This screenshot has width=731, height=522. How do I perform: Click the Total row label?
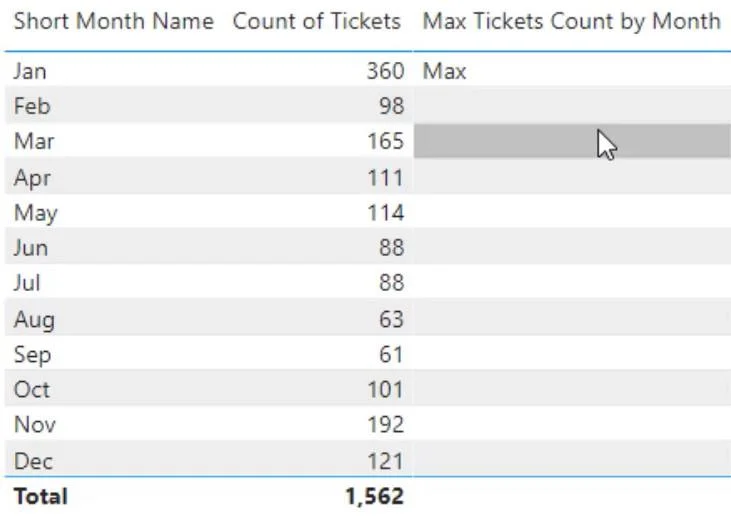tap(41, 496)
